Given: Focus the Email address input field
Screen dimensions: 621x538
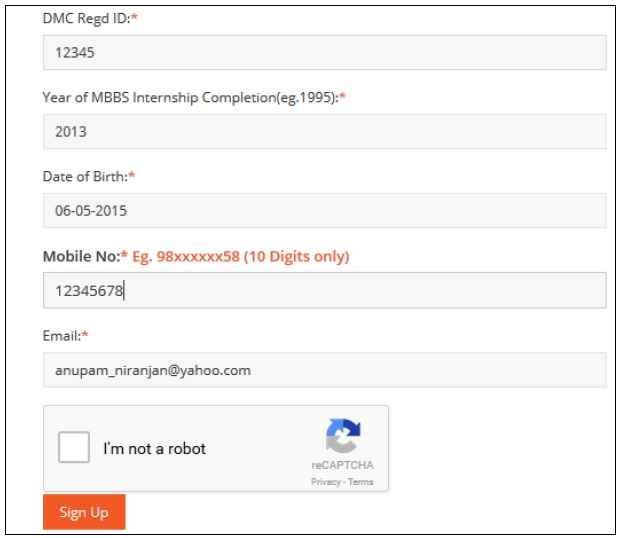Looking at the screenshot, I should pyautogui.click(x=324, y=370).
